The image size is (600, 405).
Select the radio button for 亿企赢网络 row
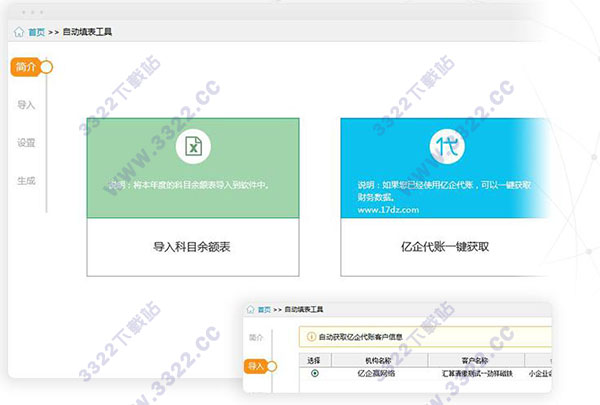click(x=315, y=373)
